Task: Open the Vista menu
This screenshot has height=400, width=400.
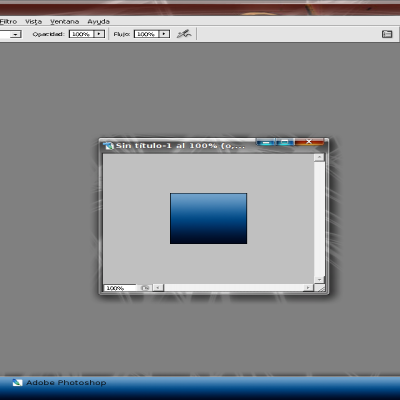Action: coord(33,22)
